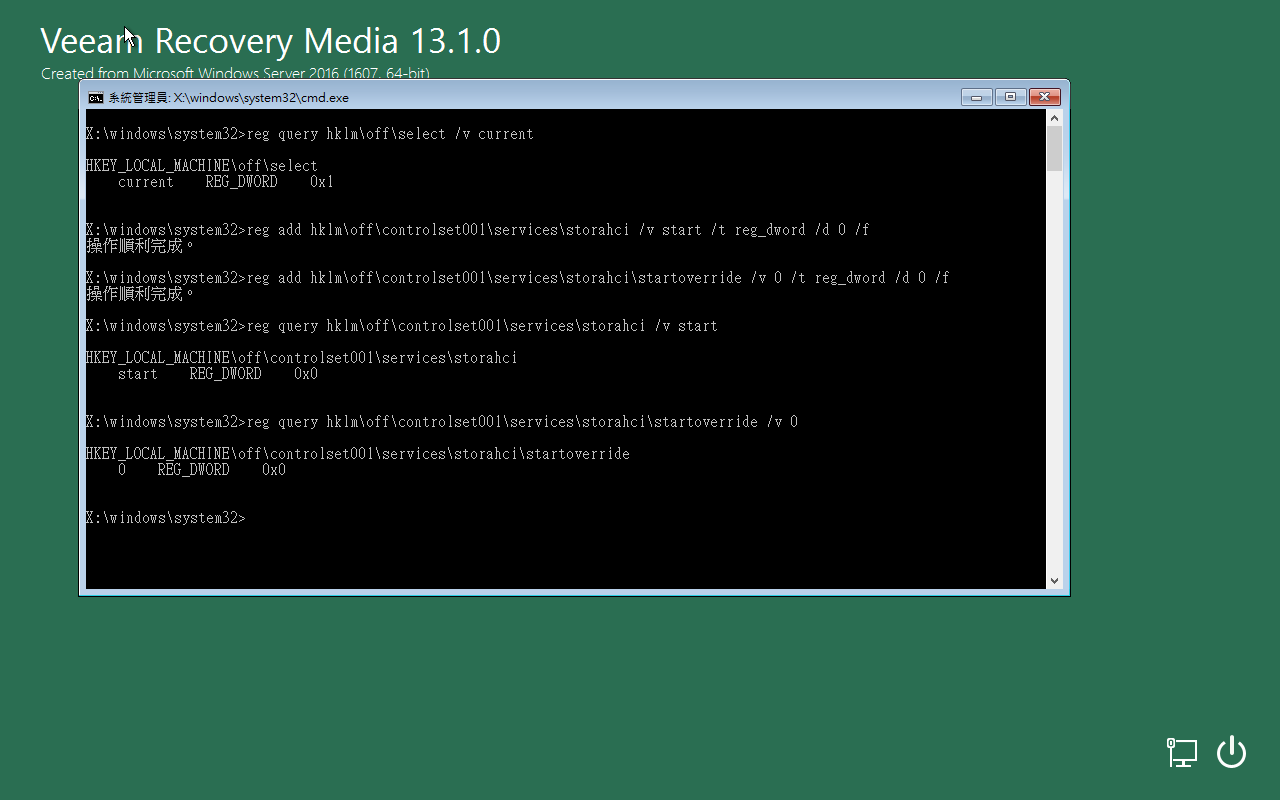Image resolution: width=1280 pixels, height=800 pixels.
Task: Click the "HKEY_LOCAL_MACHINE\off\controlset001\services\storahci" output line
Action: (302, 358)
